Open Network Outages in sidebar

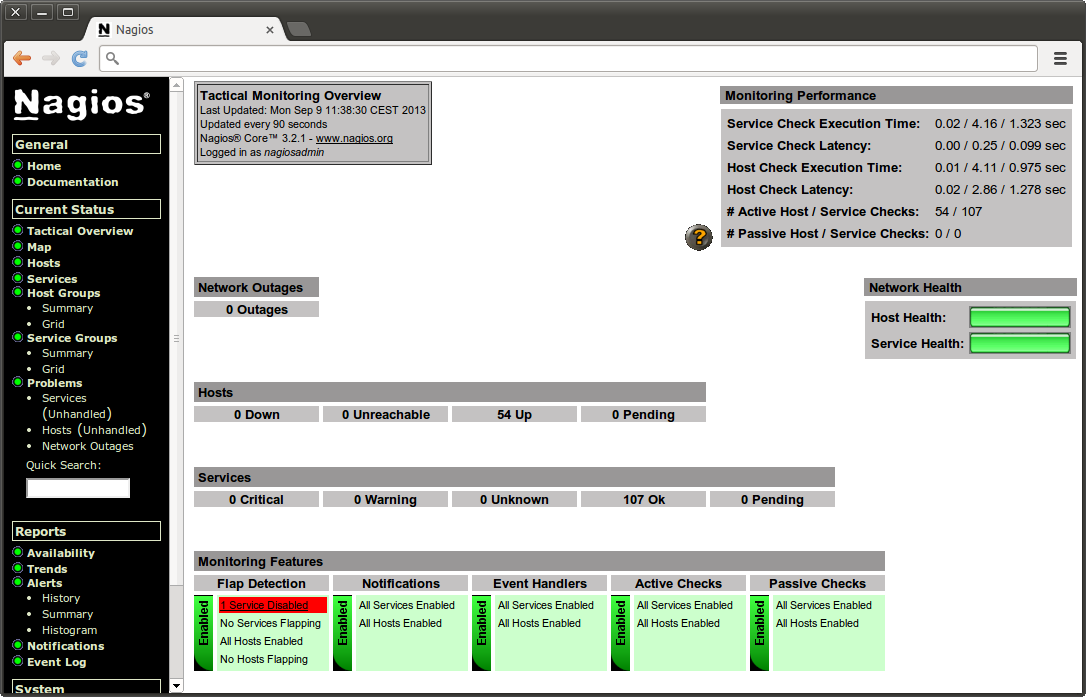(87, 447)
